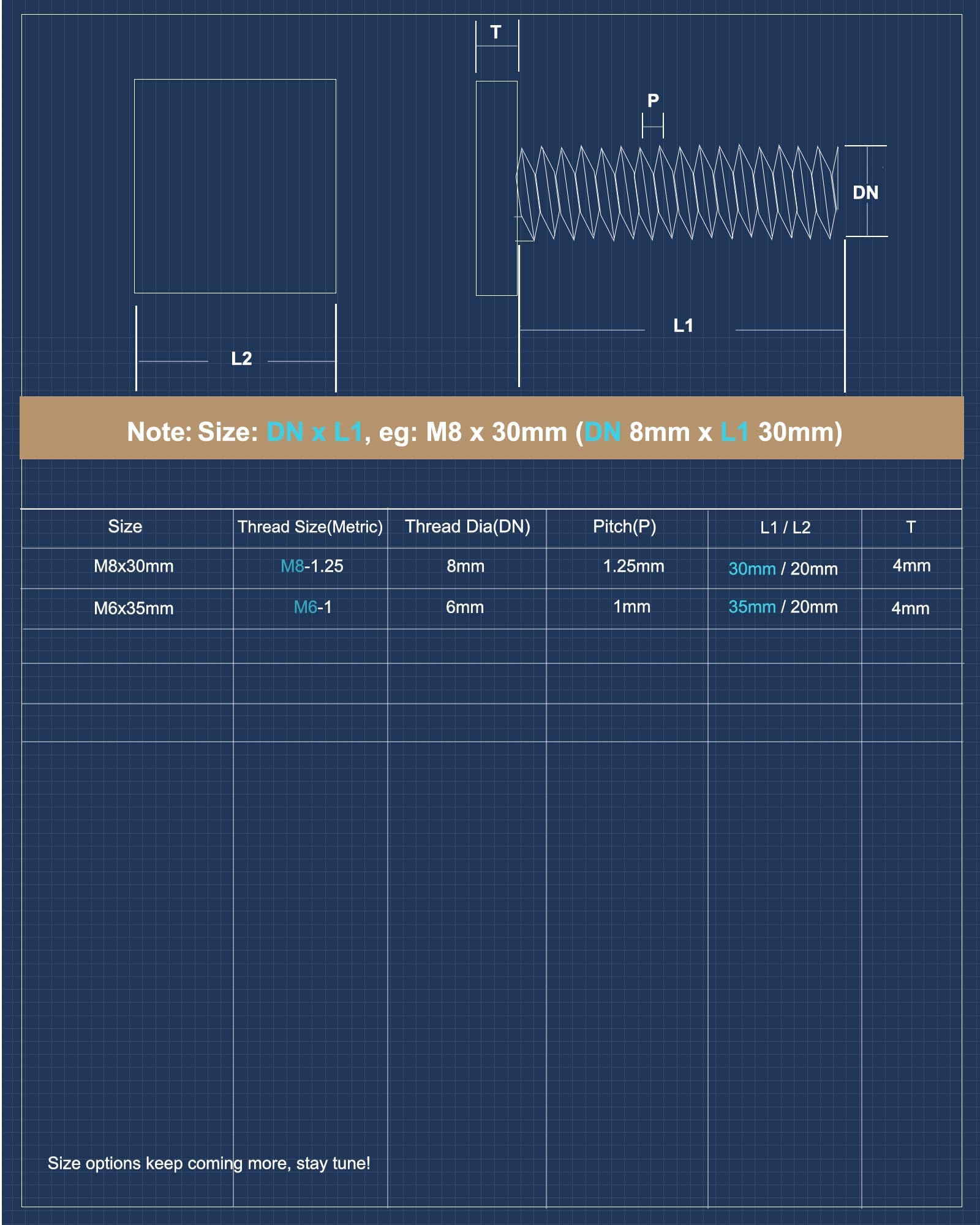Click the square bolt head front-view drawing

pos(235,186)
